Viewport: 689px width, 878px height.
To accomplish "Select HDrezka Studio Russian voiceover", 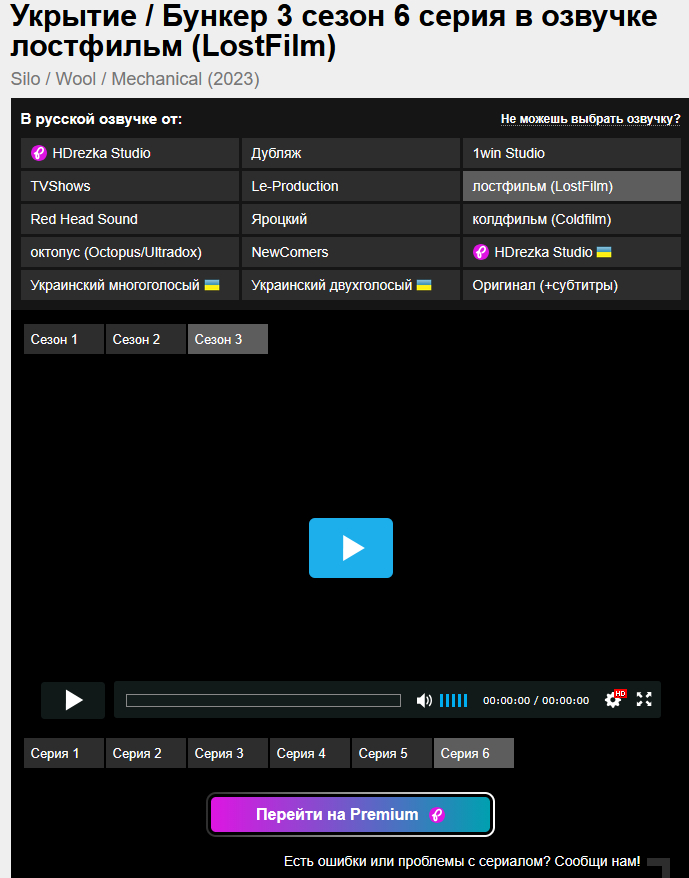I will tap(130, 153).
